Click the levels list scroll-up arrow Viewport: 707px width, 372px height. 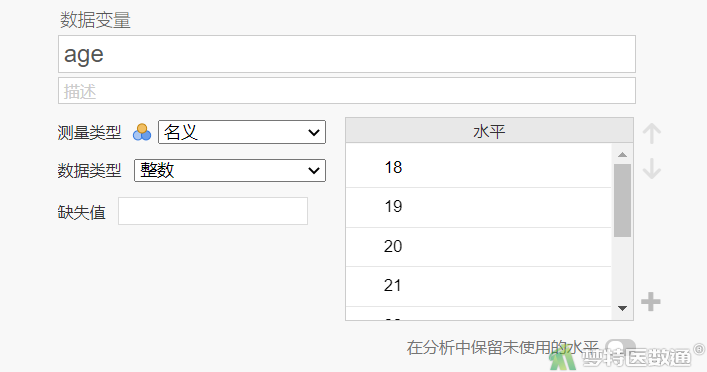point(622,155)
